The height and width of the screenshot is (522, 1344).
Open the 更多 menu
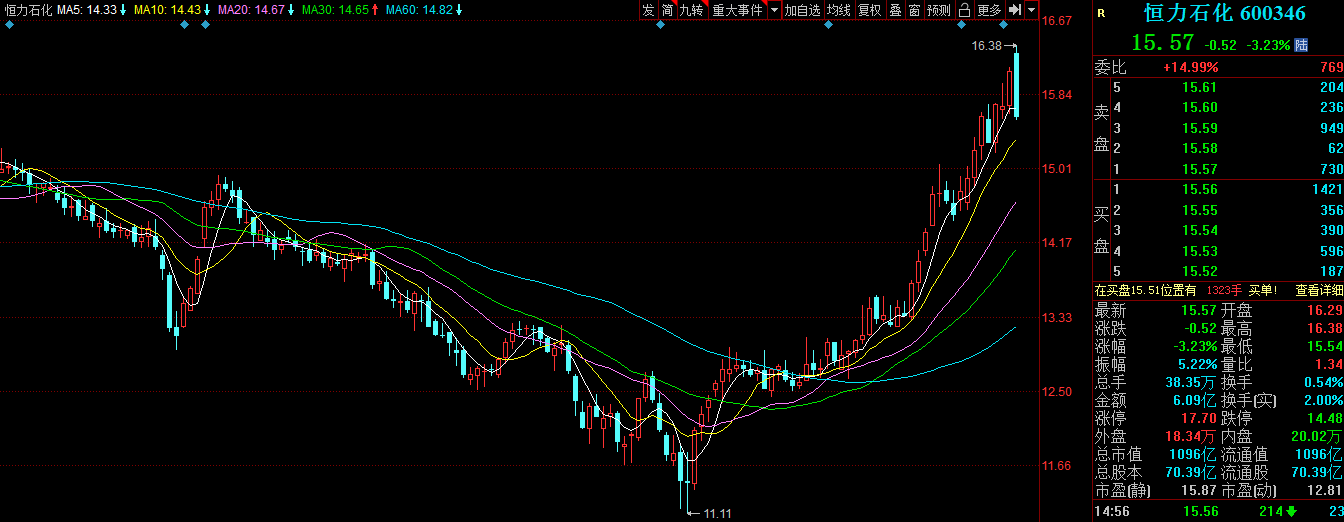pyautogui.click(x=989, y=10)
